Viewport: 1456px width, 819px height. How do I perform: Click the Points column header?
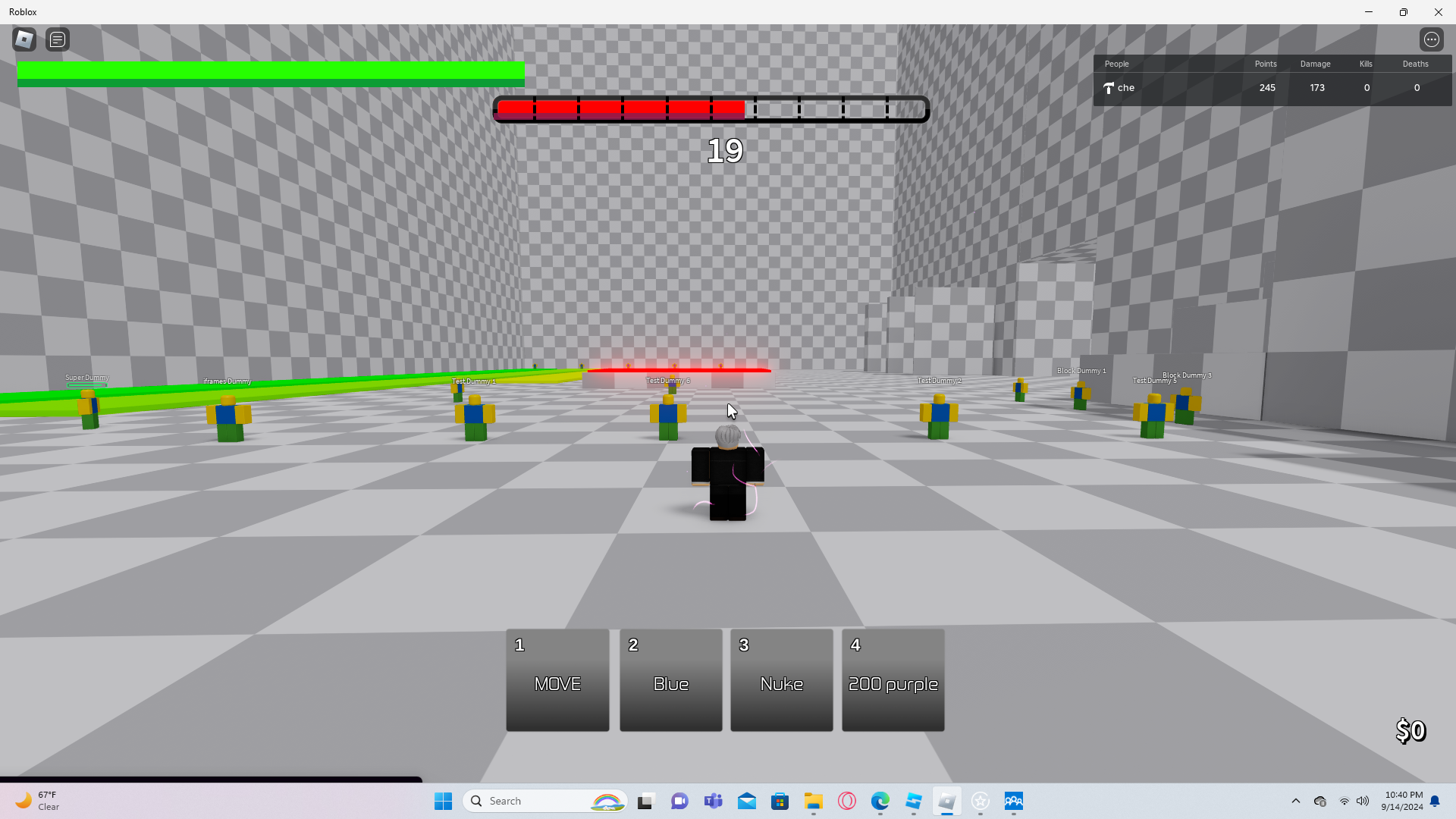pyautogui.click(x=1265, y=64)
